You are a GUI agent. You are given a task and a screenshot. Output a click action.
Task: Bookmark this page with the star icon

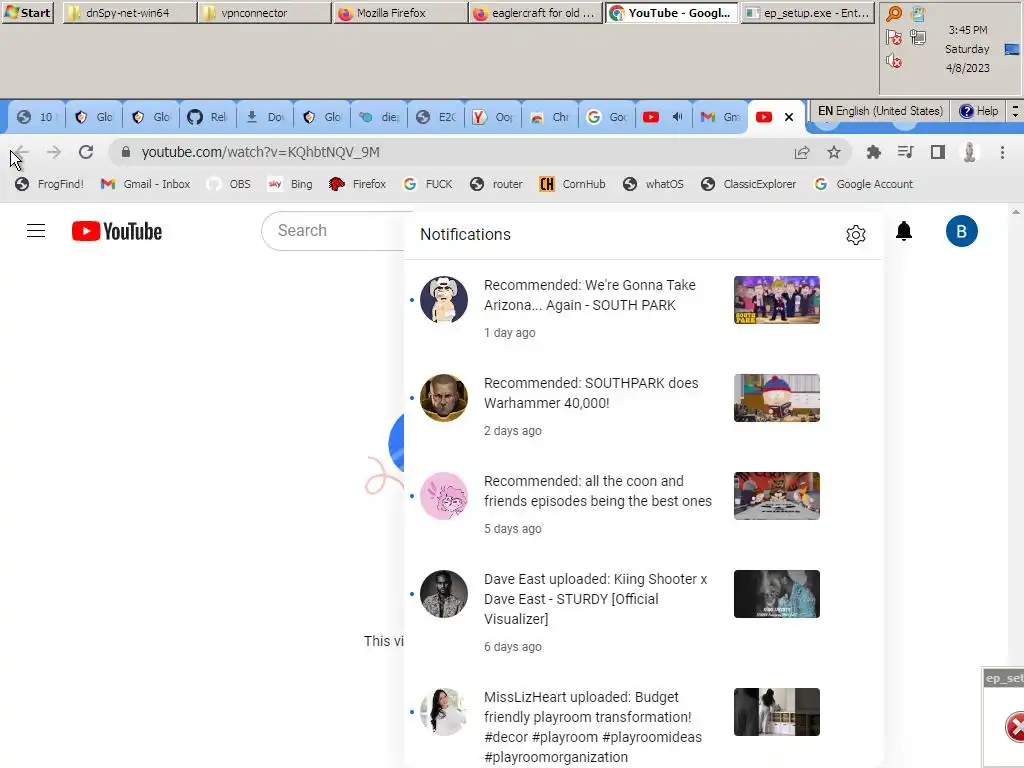834,152
